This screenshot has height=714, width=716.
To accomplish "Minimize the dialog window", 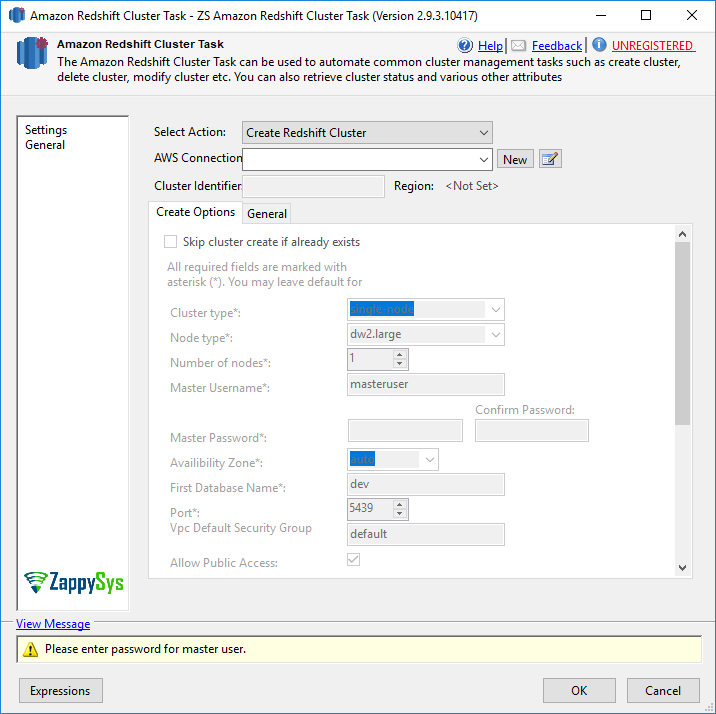I will click(601, 15).
